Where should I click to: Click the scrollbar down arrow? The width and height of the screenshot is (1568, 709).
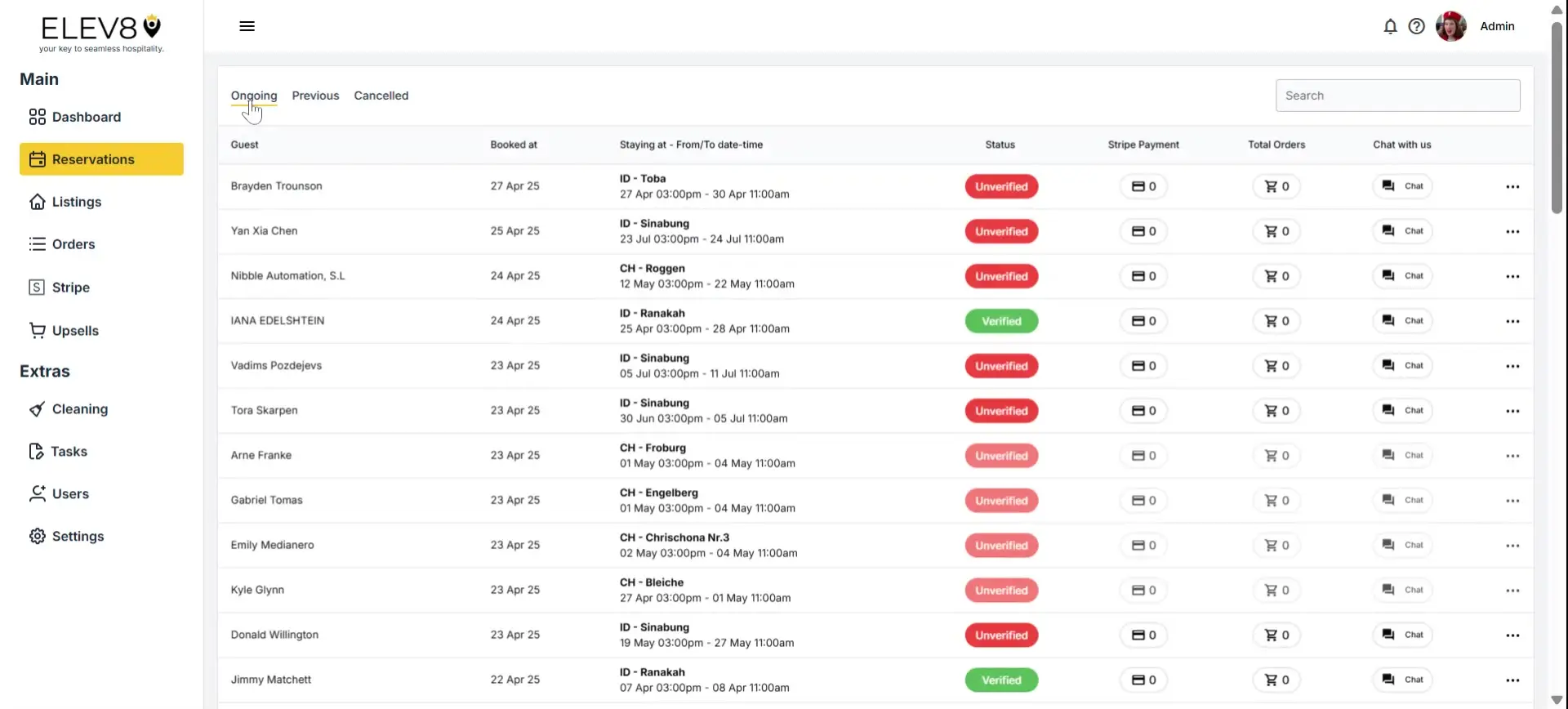[x=1557, y=700]
